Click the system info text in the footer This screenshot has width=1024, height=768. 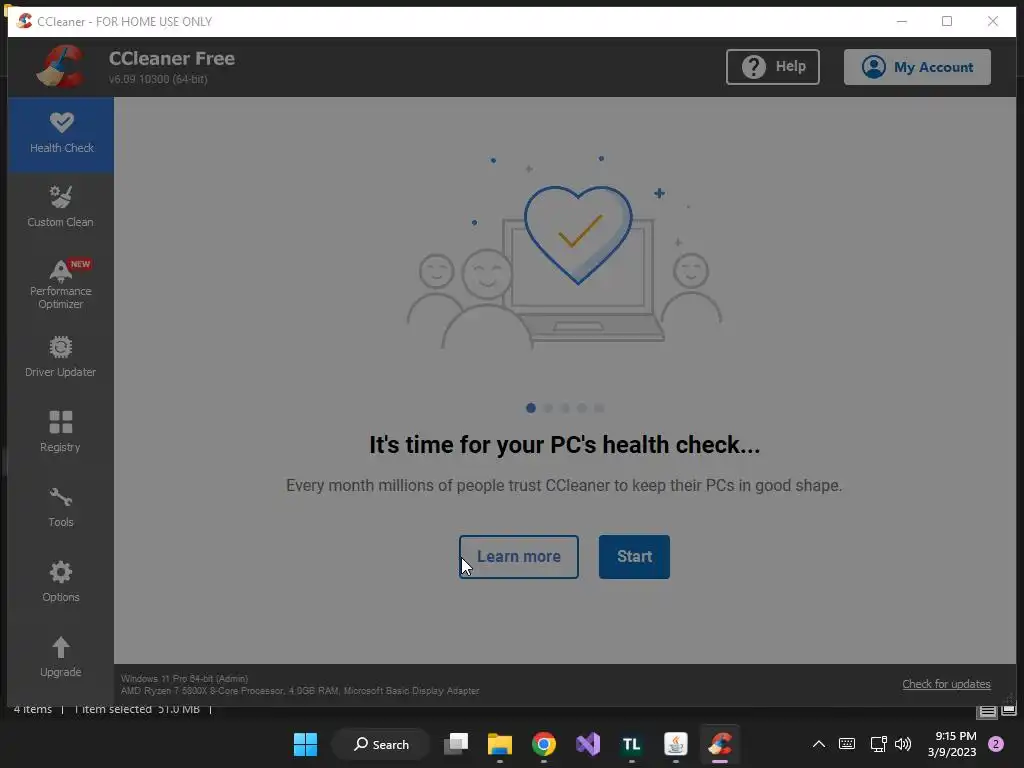pyautogui.click(x=300, y=684)
